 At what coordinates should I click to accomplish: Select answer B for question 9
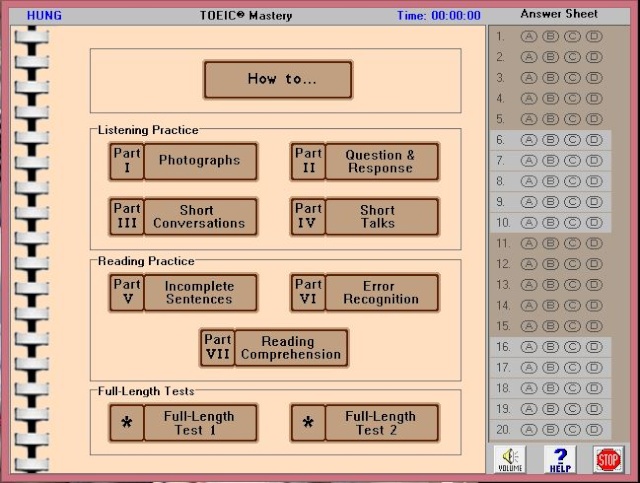[550, 202]
